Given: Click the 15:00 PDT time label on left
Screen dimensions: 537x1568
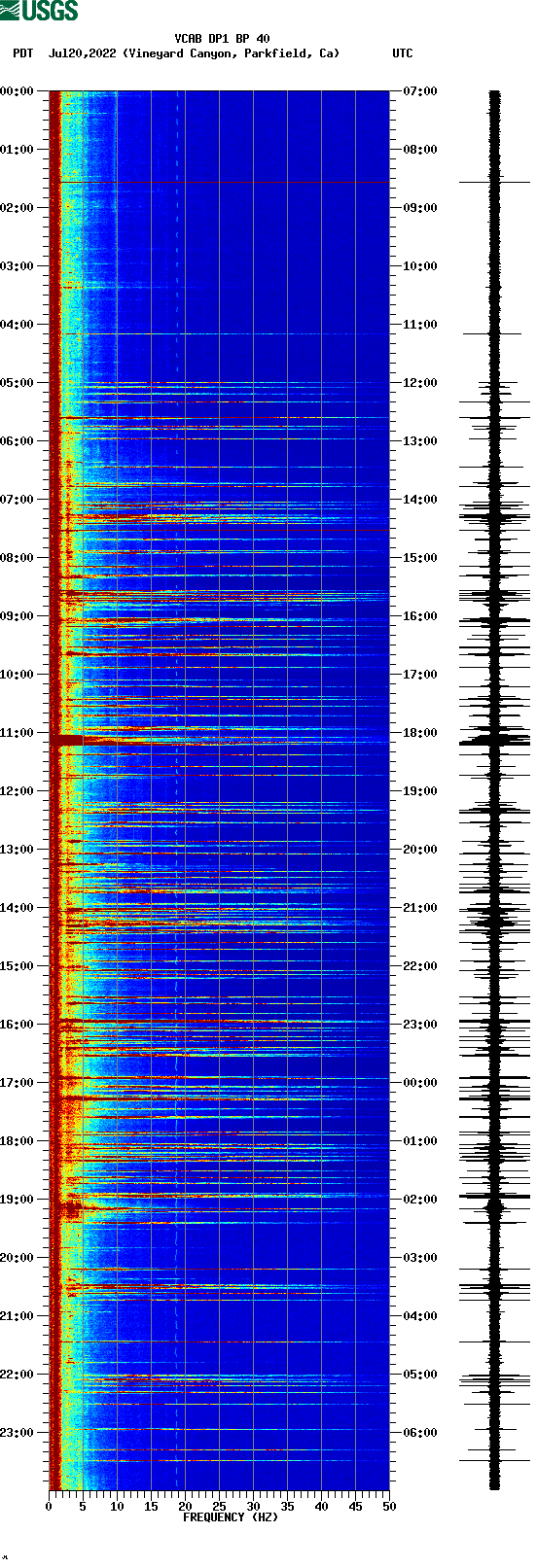Looking at the screenshot, I should point(17,966).
